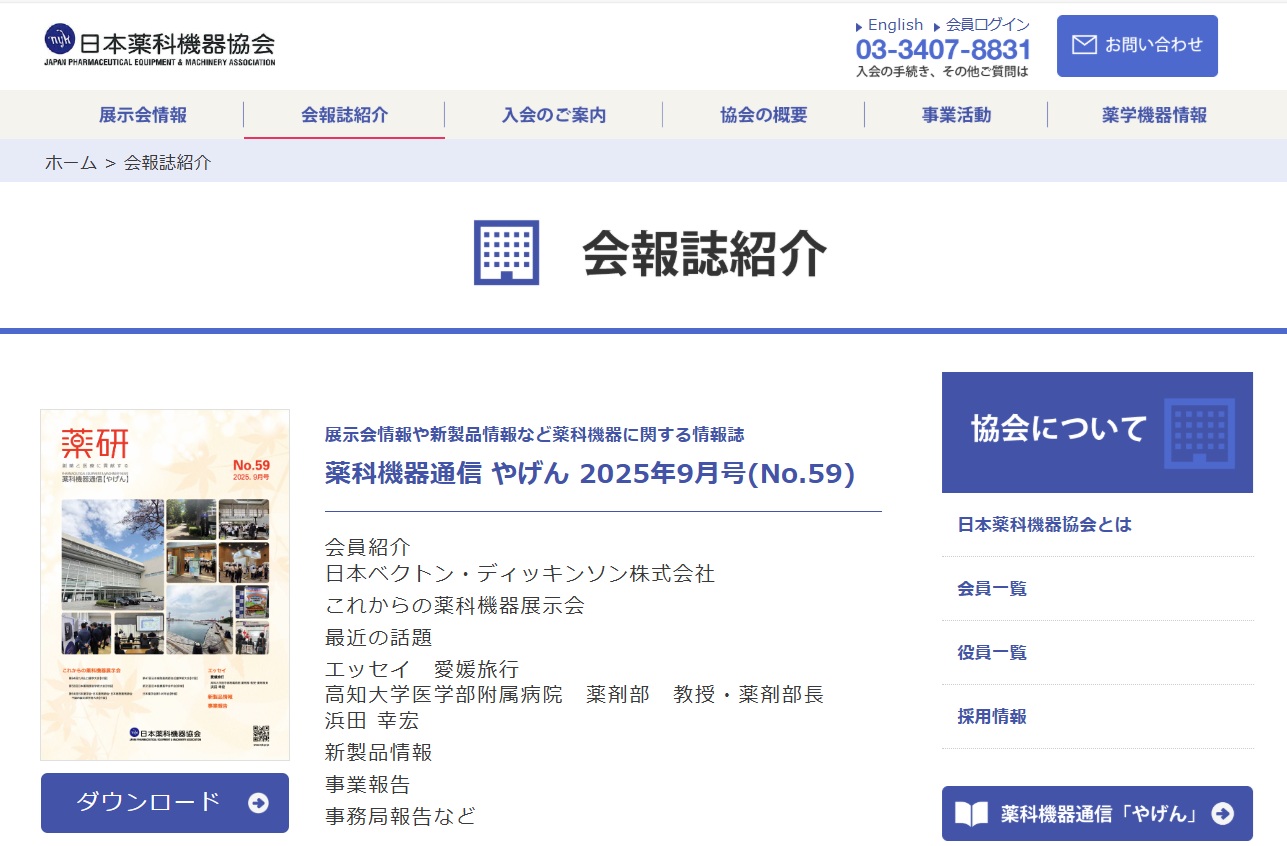Click the open book icon for Yagen
This screenshot has width=1287, height=846.
(x=971, y=814)
